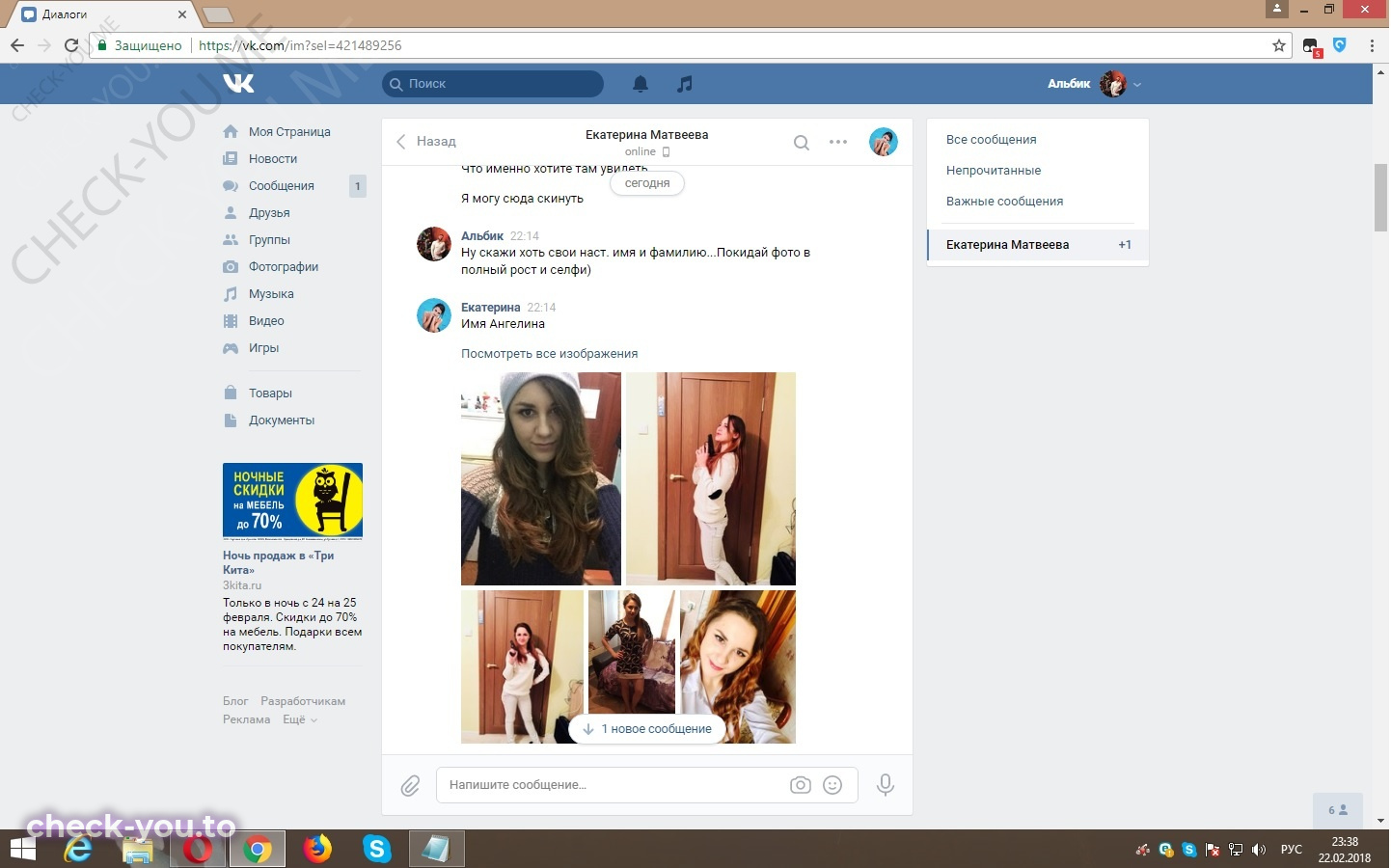1391x868 pixels.
Task: Open Игры in the sidebar
Action: 263,348
